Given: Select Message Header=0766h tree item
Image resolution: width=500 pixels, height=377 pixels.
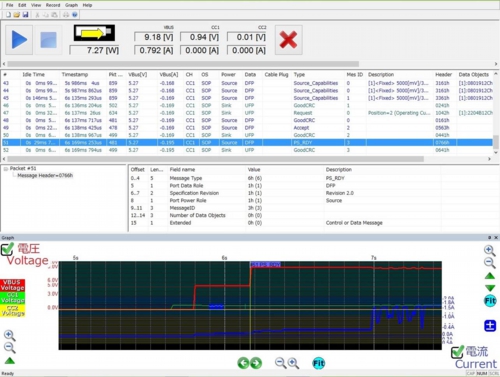Looking at the screenshot, I should 45,175.
